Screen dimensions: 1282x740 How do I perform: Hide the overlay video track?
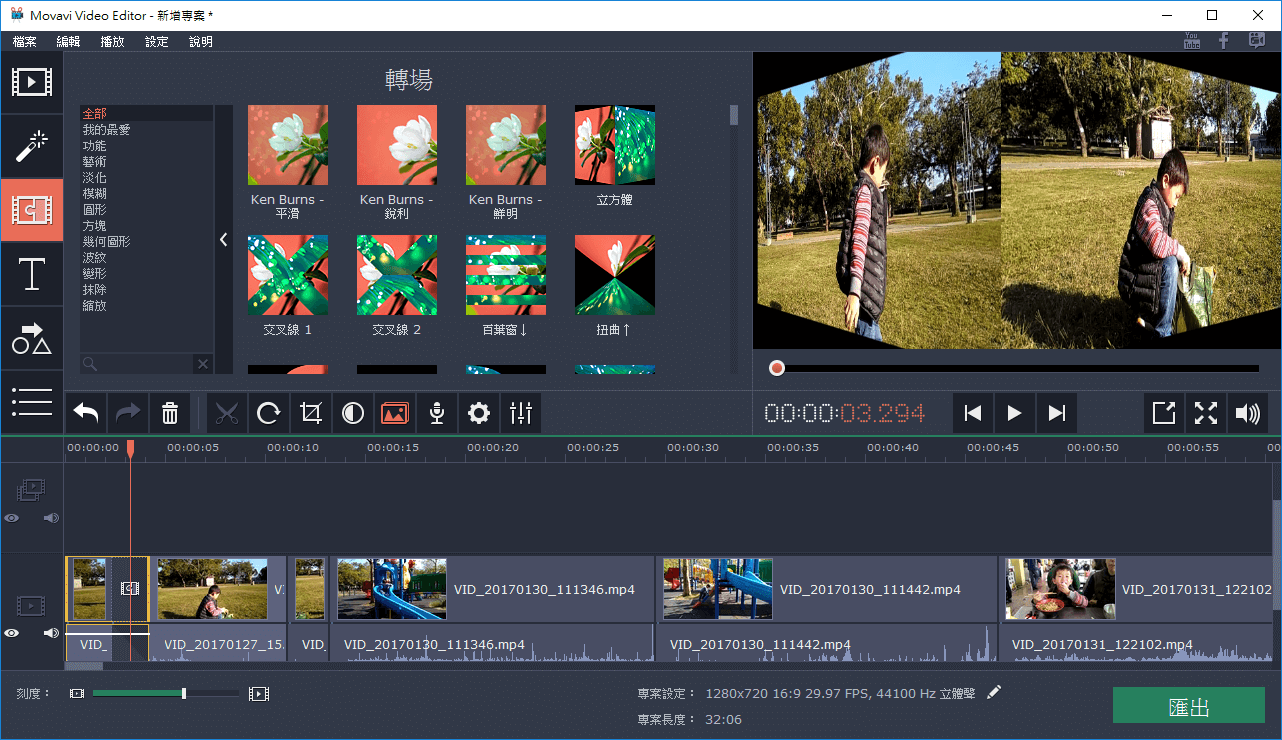click(11, 518)
